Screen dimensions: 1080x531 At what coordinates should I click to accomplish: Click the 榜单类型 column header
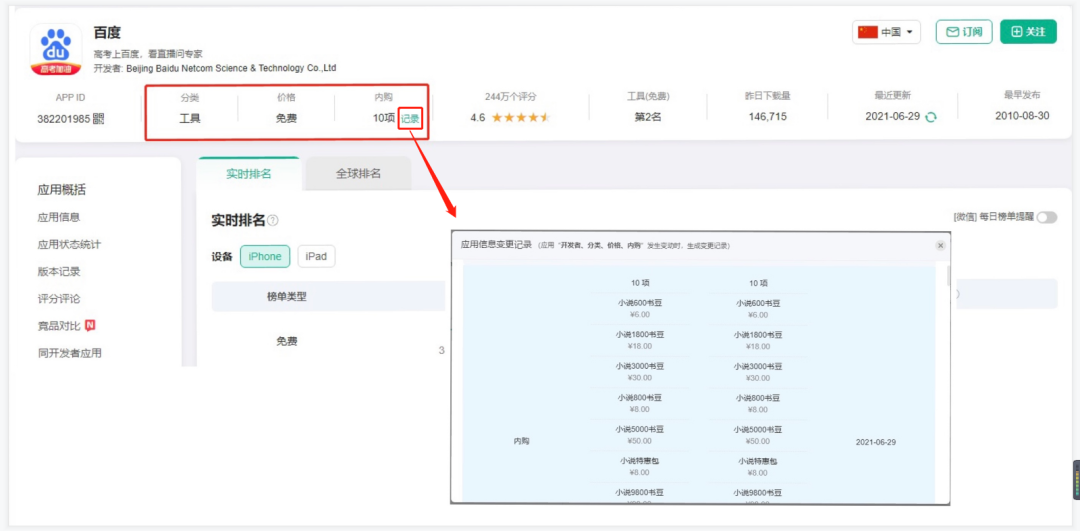click(x=287, y=297)
